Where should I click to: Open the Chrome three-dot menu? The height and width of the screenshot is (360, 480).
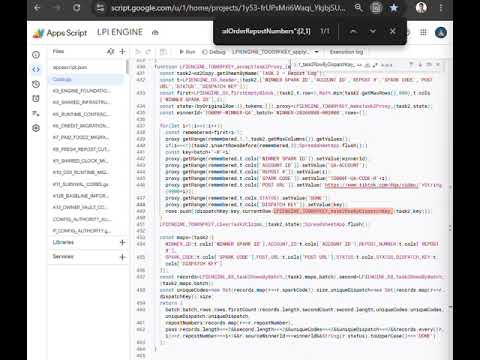tap(441, 7)
